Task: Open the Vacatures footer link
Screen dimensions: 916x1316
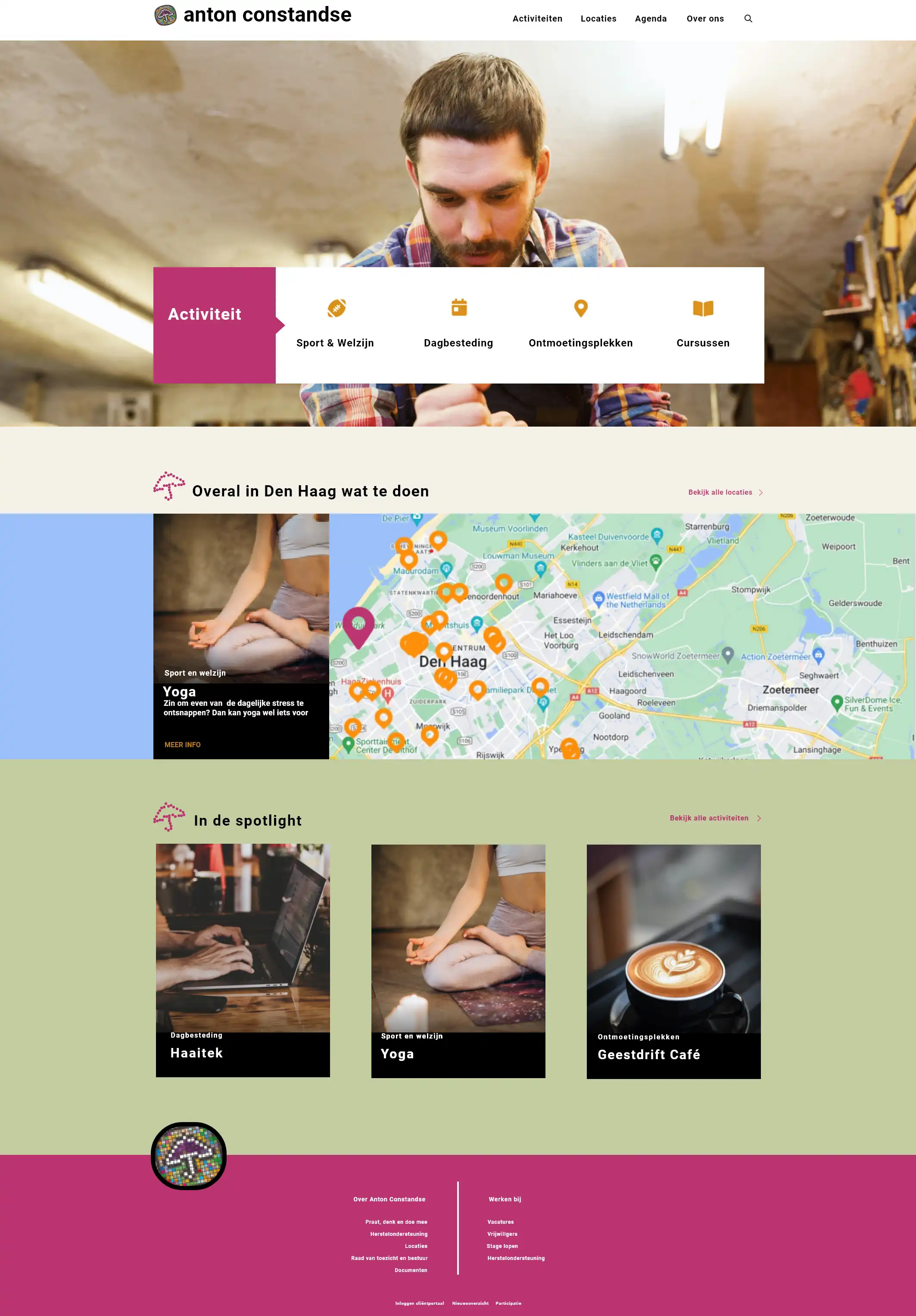Action: pyautogui.click(x=500, y=1222)
